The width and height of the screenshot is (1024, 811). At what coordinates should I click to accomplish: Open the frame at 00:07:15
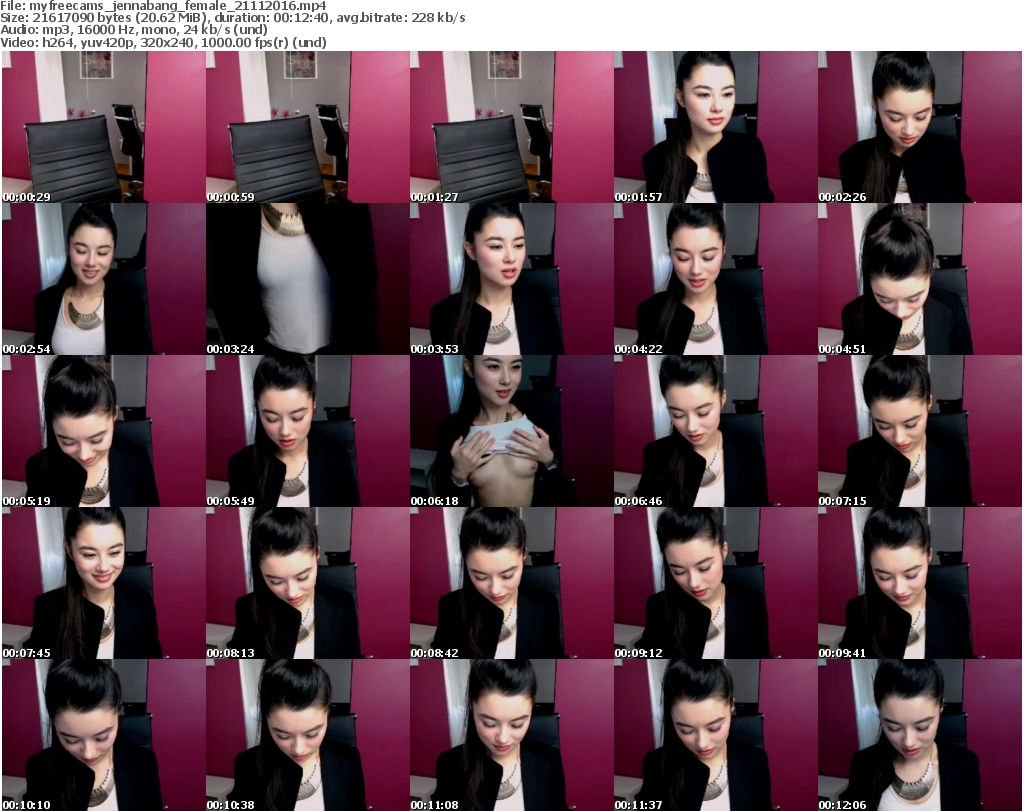click(920, 431)
